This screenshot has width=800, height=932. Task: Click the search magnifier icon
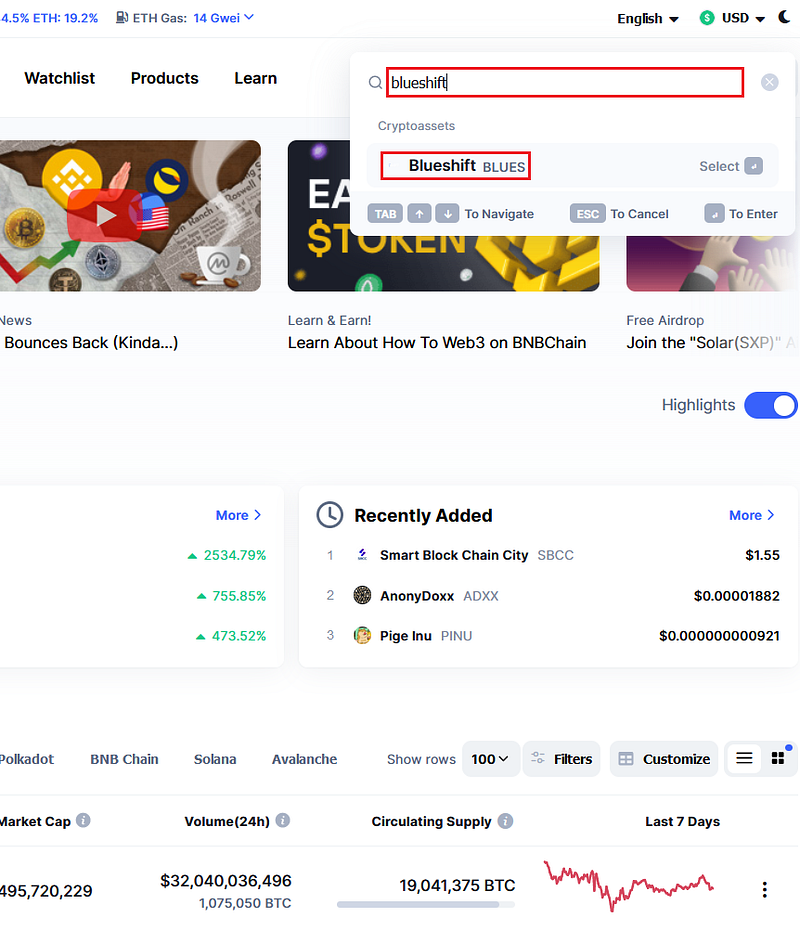point(375,82)
